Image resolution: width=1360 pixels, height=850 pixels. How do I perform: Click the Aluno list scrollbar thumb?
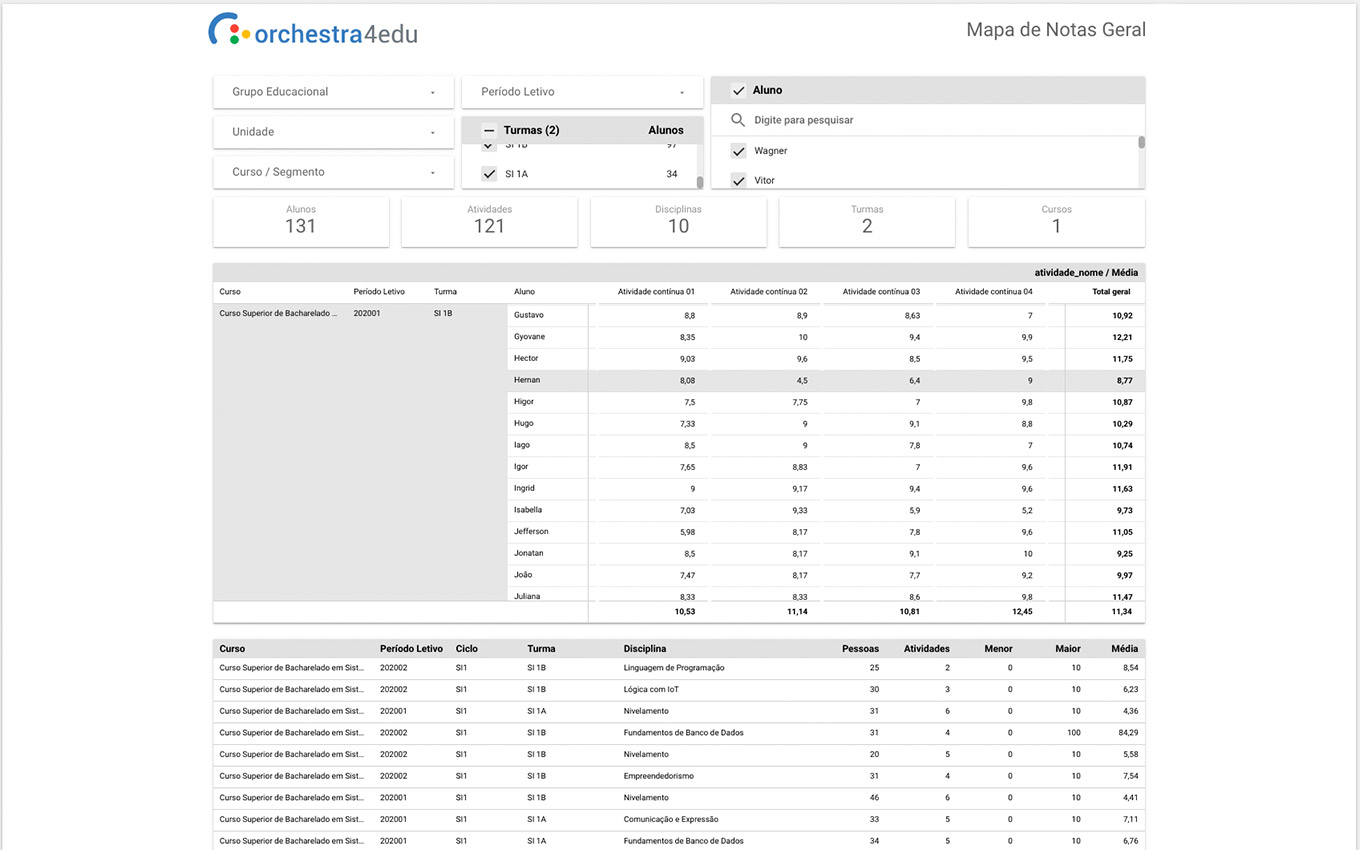click(1141, 142)
